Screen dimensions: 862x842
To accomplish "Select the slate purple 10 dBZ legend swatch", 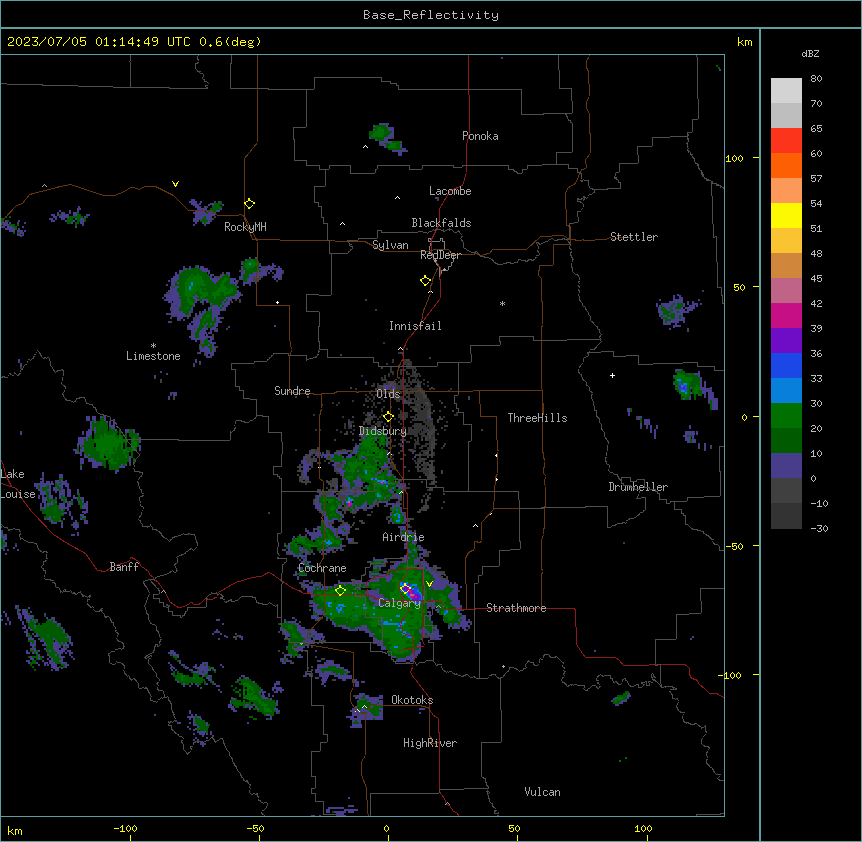I will [786, 466].
